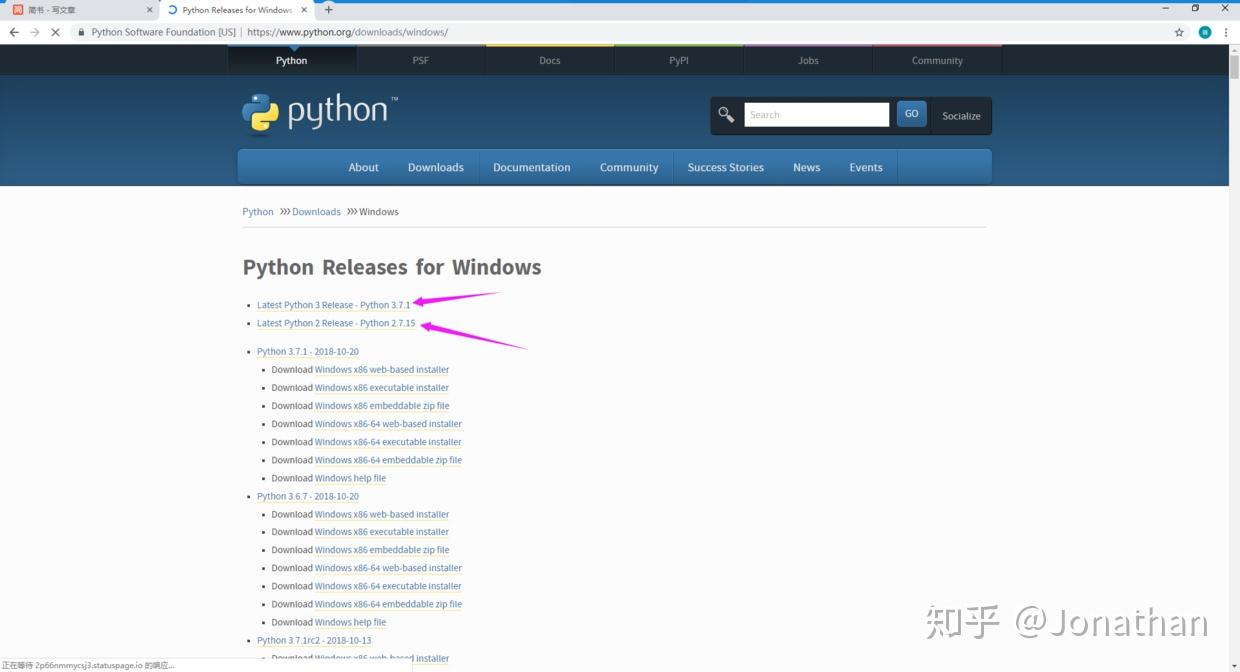Bookmark this page with the star icon
This screenshot has width=1240, height=672.
1180,31
